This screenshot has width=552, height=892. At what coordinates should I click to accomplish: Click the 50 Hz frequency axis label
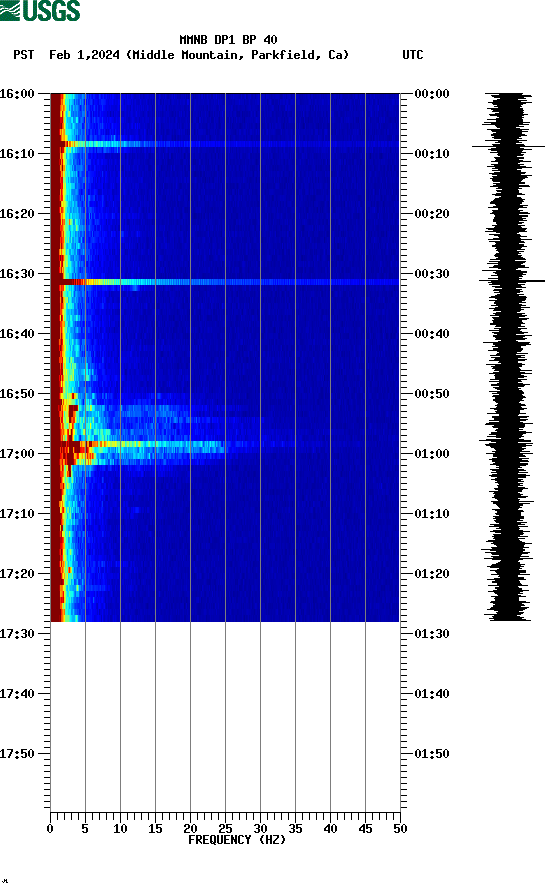click(x=400, y=829)
